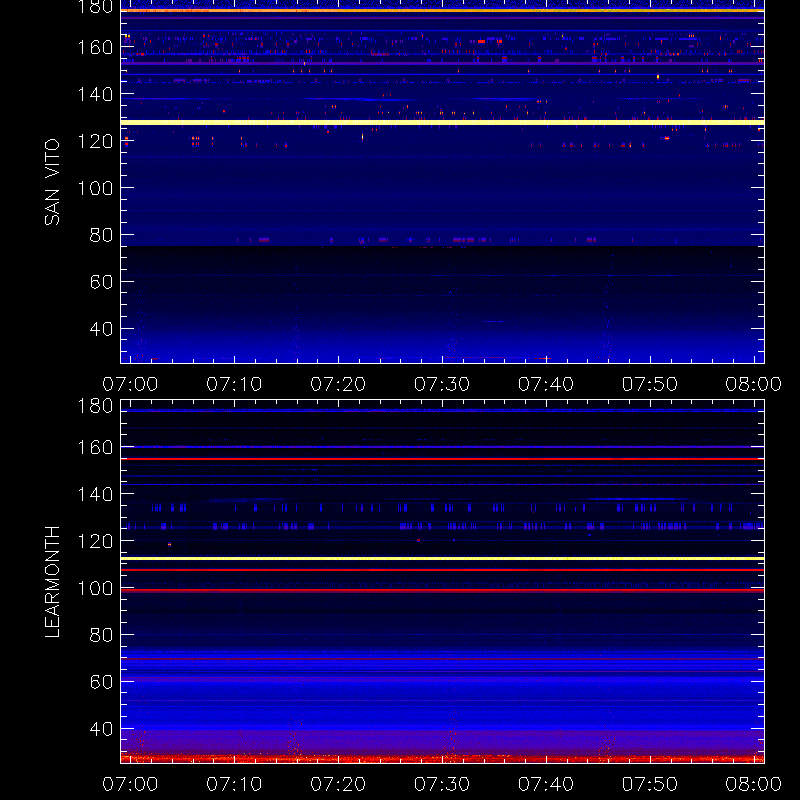
Task: Select the 40 frequency label on SAN VITO axis
Action: (x=101, y=329)
